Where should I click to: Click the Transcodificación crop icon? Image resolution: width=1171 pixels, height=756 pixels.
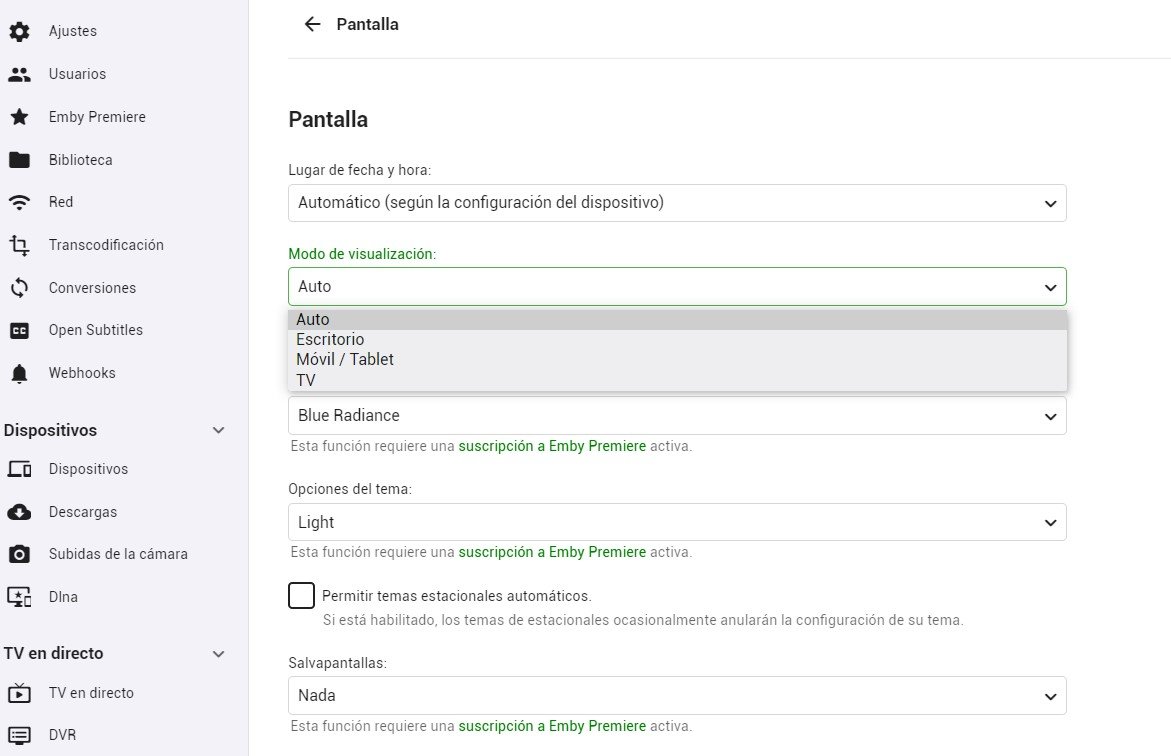(19, 245)
